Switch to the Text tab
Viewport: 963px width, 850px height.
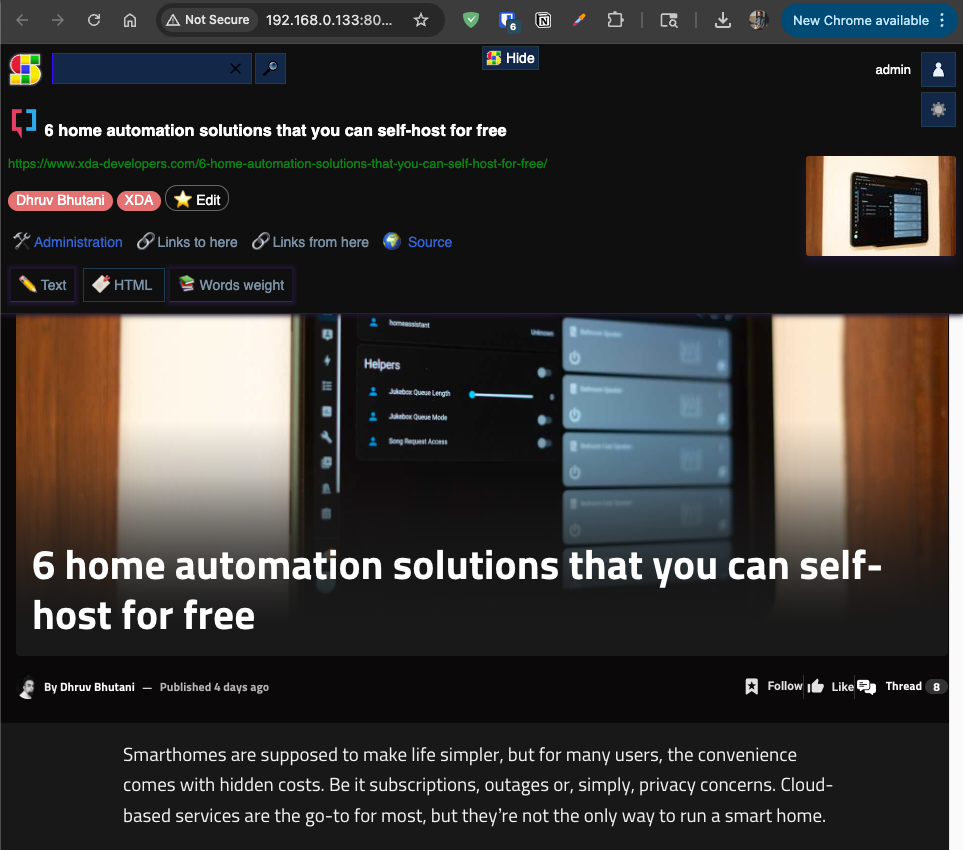42,285
